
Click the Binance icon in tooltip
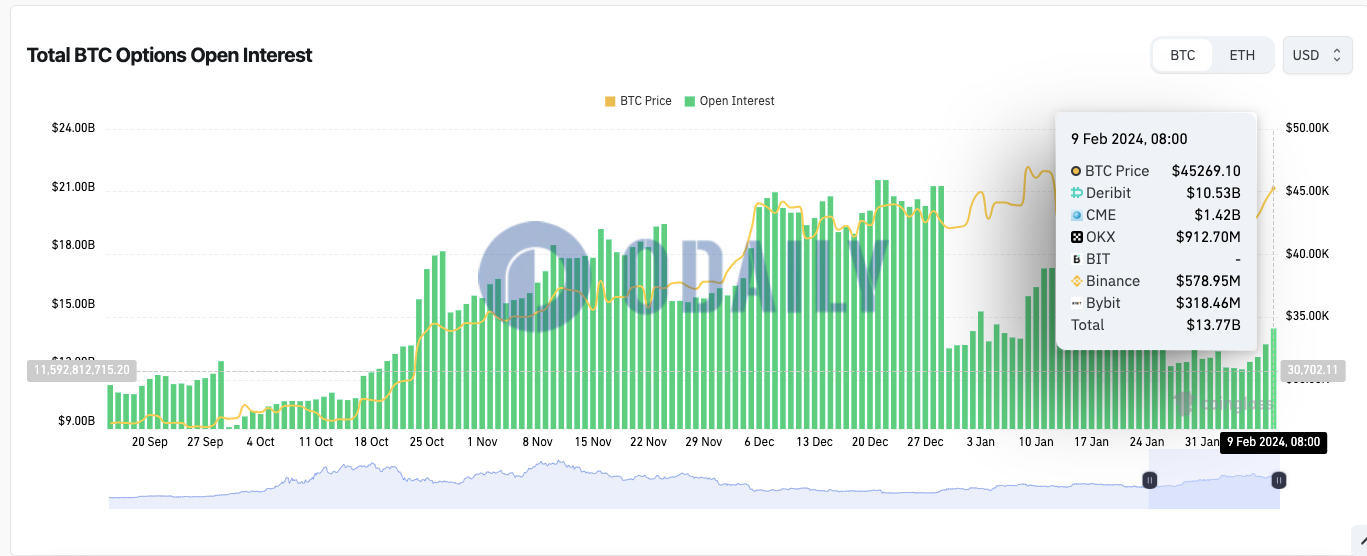click(x=1076, y=281)
